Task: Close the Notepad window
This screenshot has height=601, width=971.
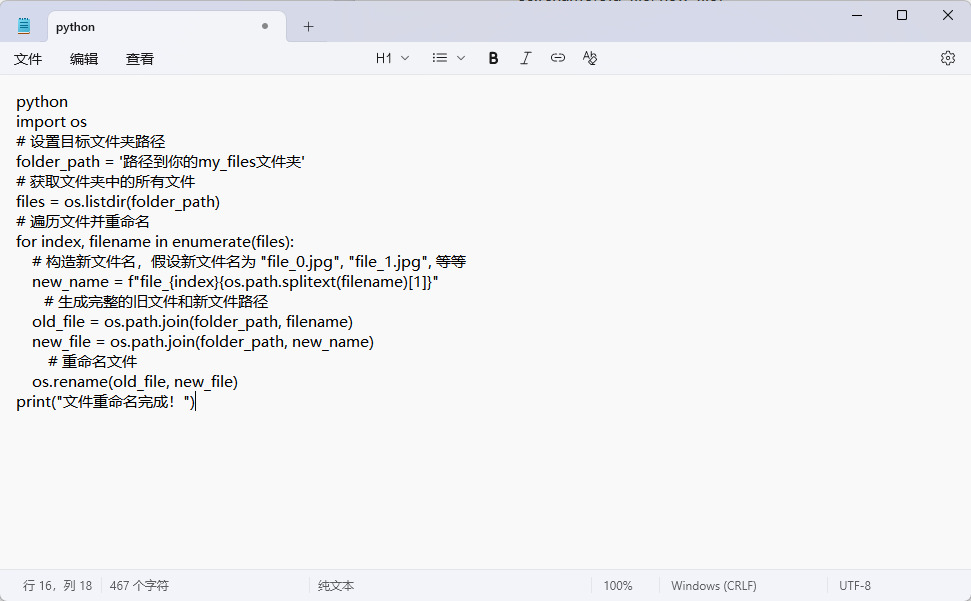Action: [947, 15]
